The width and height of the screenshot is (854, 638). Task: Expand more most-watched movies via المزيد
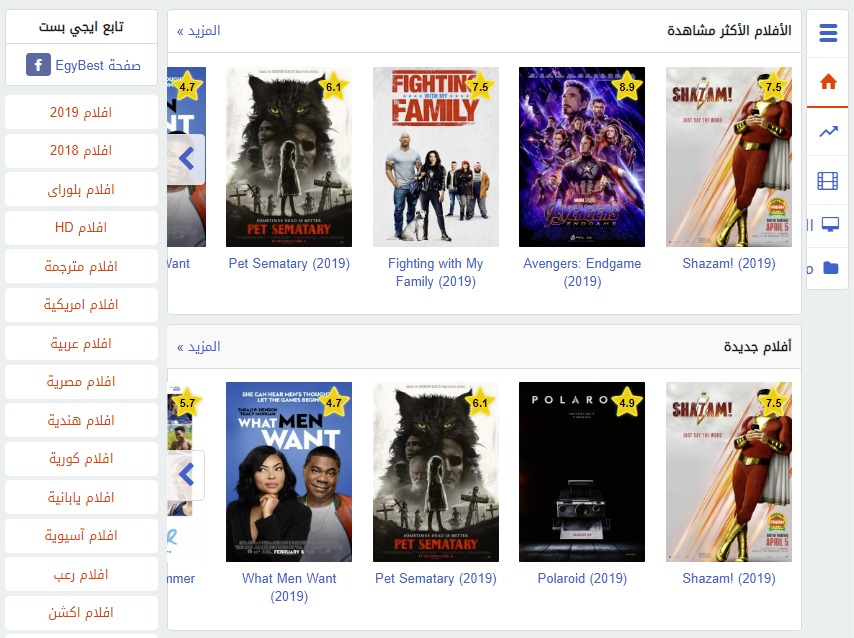point(199,31)
